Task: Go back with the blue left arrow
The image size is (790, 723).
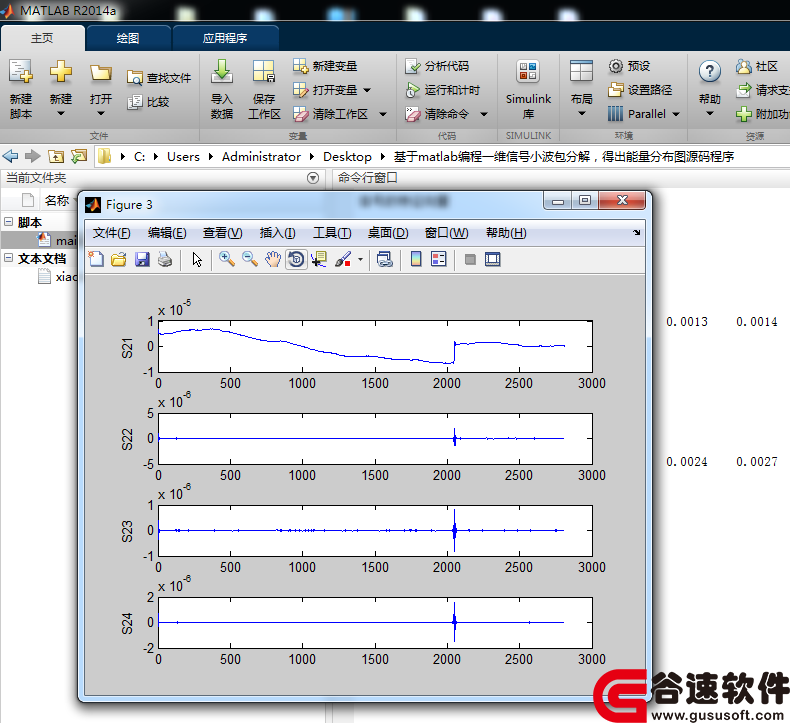Action: point(10,156)
